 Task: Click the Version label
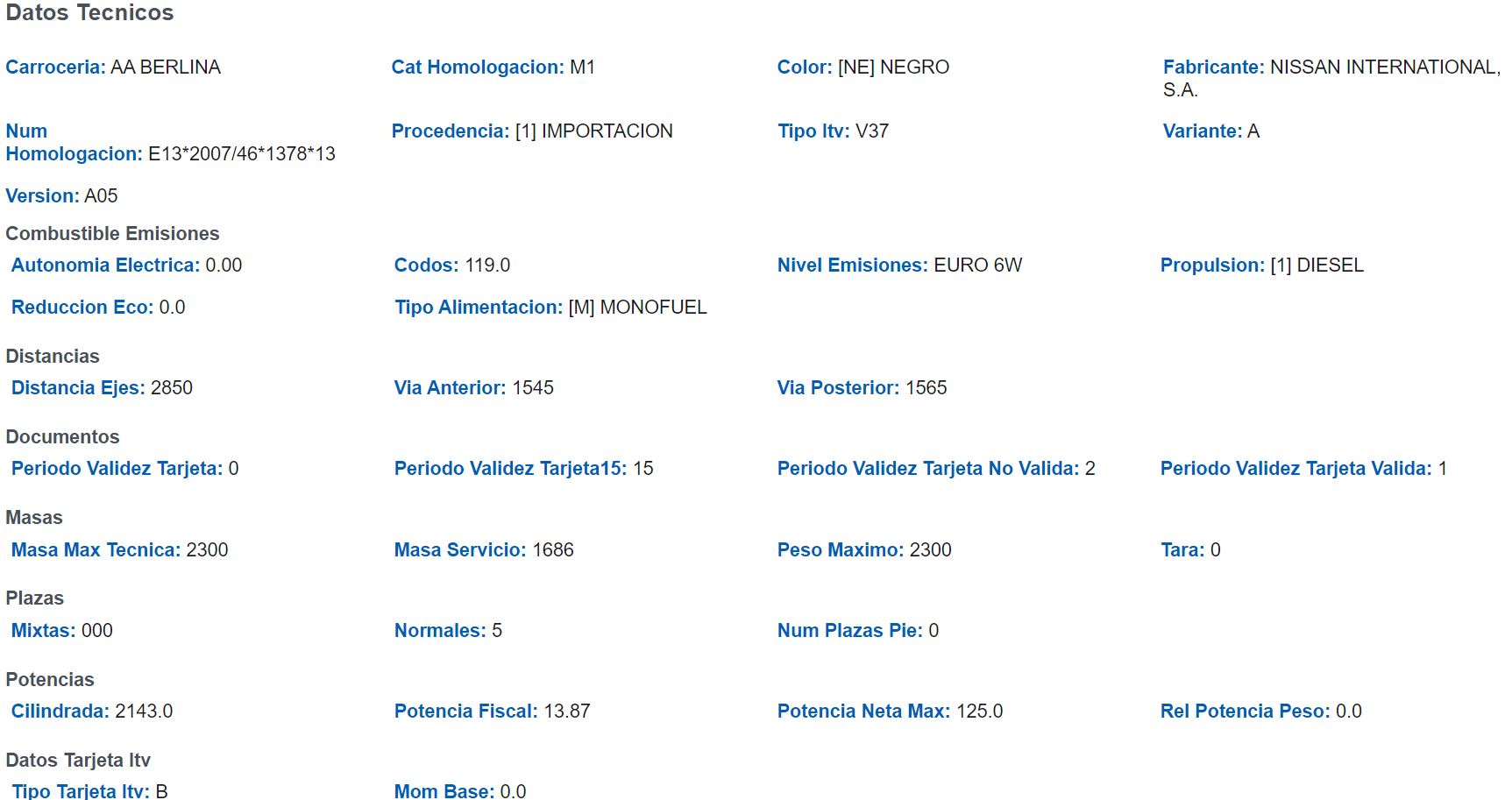42,196
